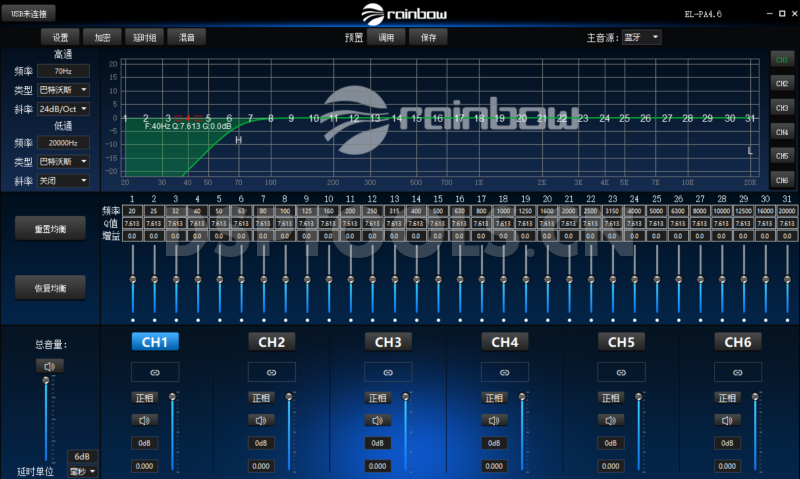Screen dimensions: 800x479
Task: Click CH6 volume fader handle
Action: [x=755, y=396]
